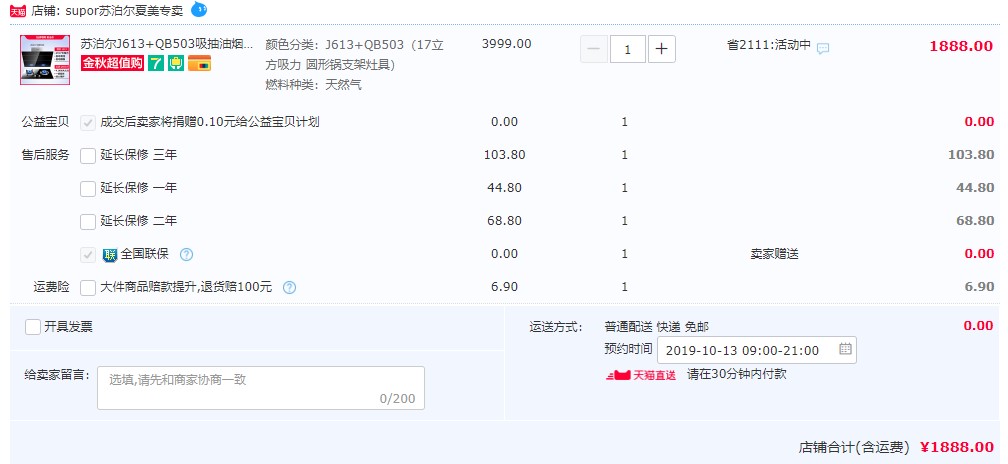Click 卖家赠送 in the 全国联保 row
Image resolution: width=1008 pixels, height=464 pixels.
[774, 254]
